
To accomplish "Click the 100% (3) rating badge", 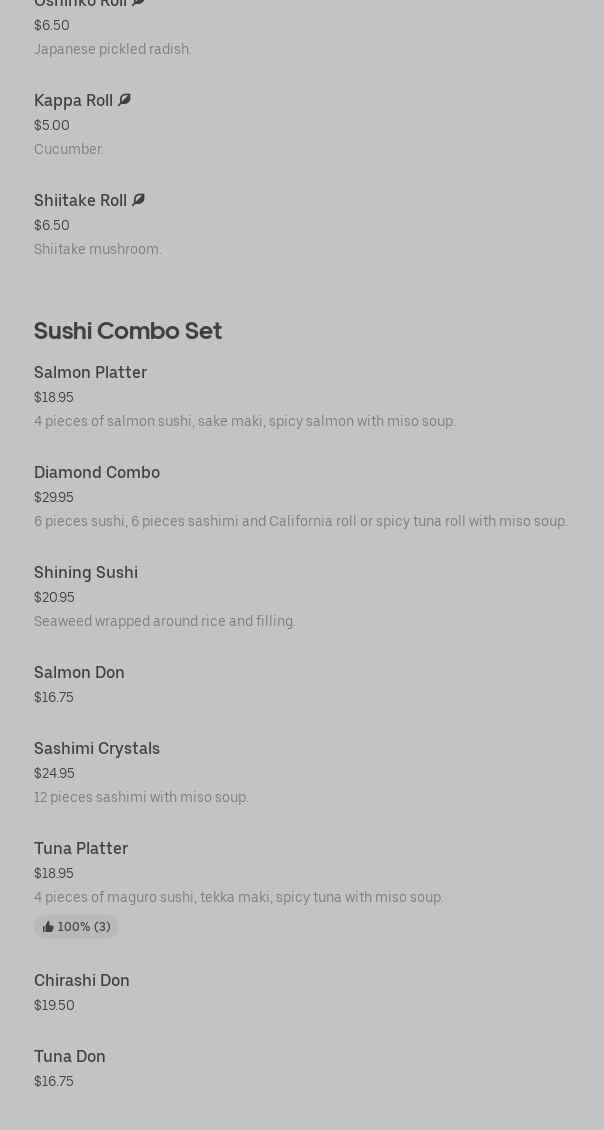I will coord(77,927).
